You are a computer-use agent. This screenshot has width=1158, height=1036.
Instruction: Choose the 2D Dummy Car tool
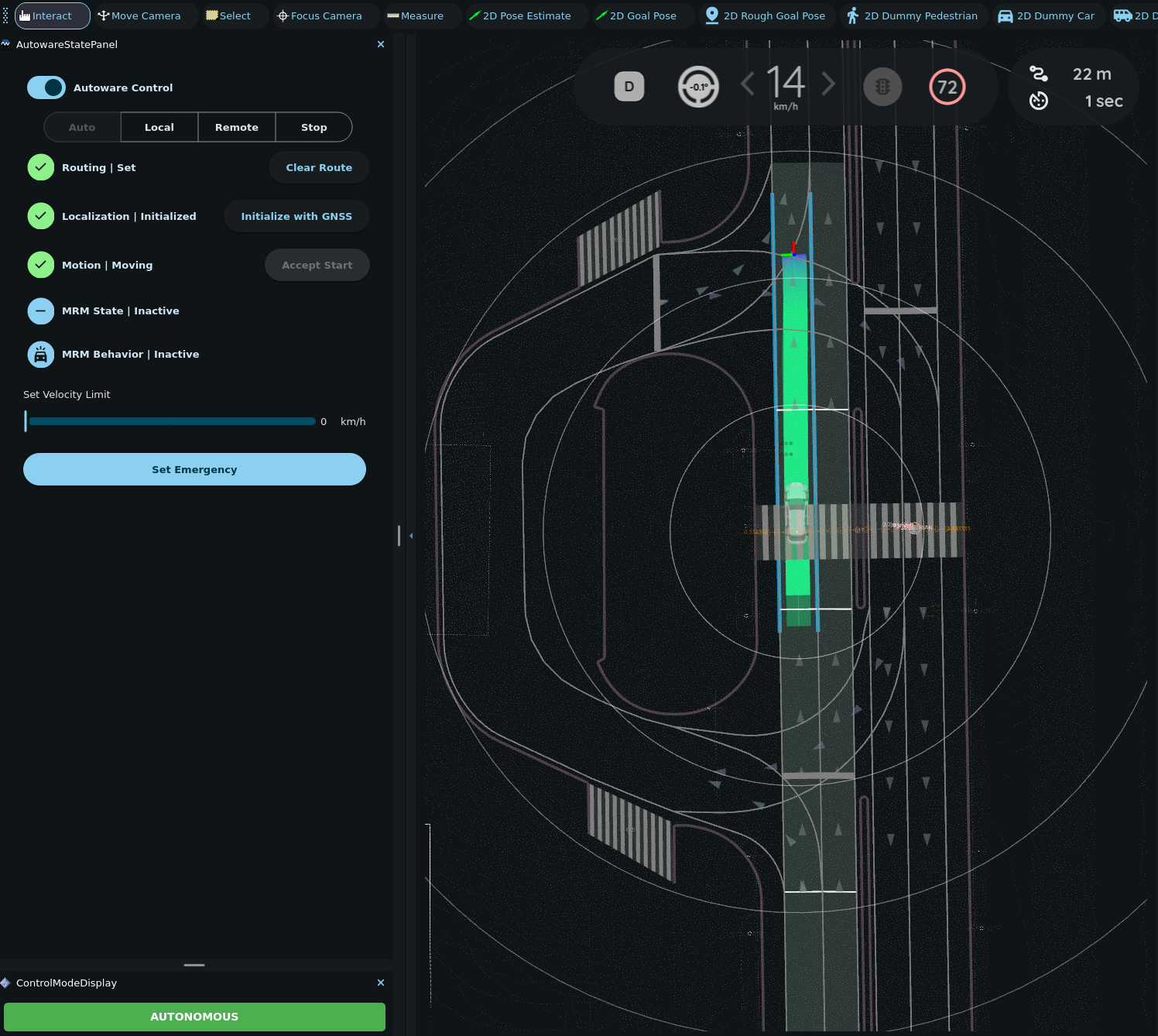pyautogui.click(x=1047, y=16)
